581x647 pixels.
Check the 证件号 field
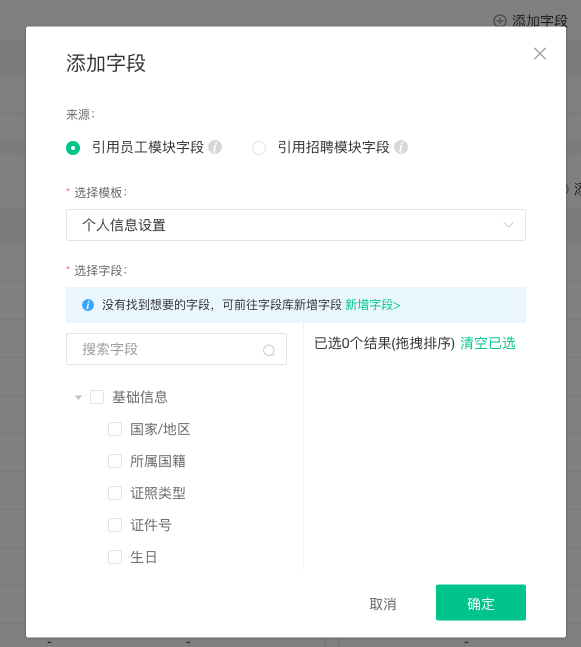tap(115, 525)
